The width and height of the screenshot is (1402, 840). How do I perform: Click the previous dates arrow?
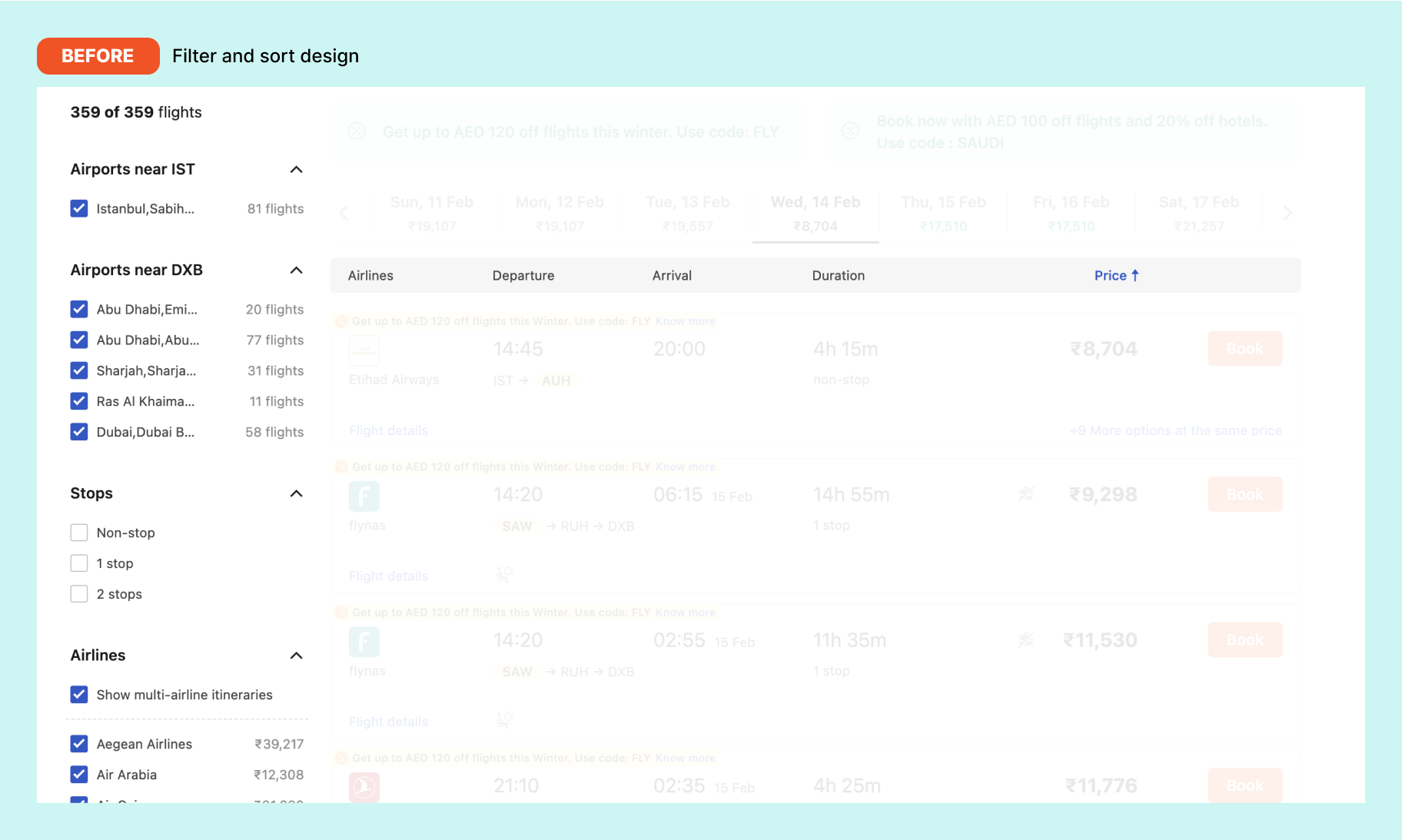[344, 213]
